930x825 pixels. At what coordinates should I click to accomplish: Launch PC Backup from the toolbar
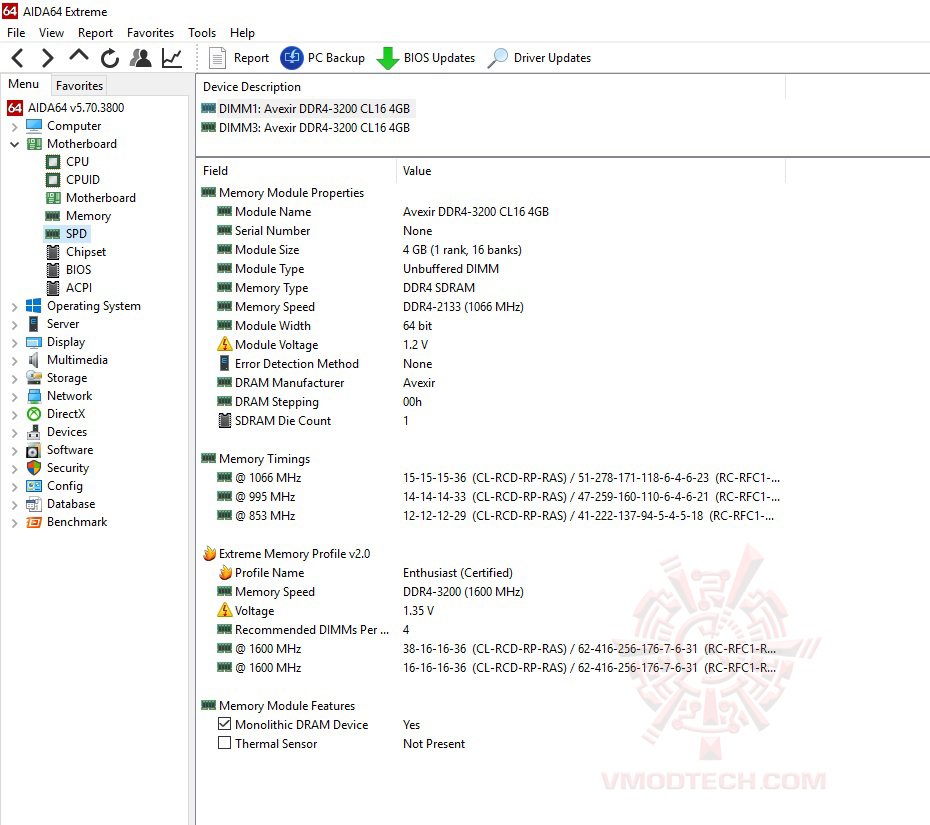coord(323,58)
